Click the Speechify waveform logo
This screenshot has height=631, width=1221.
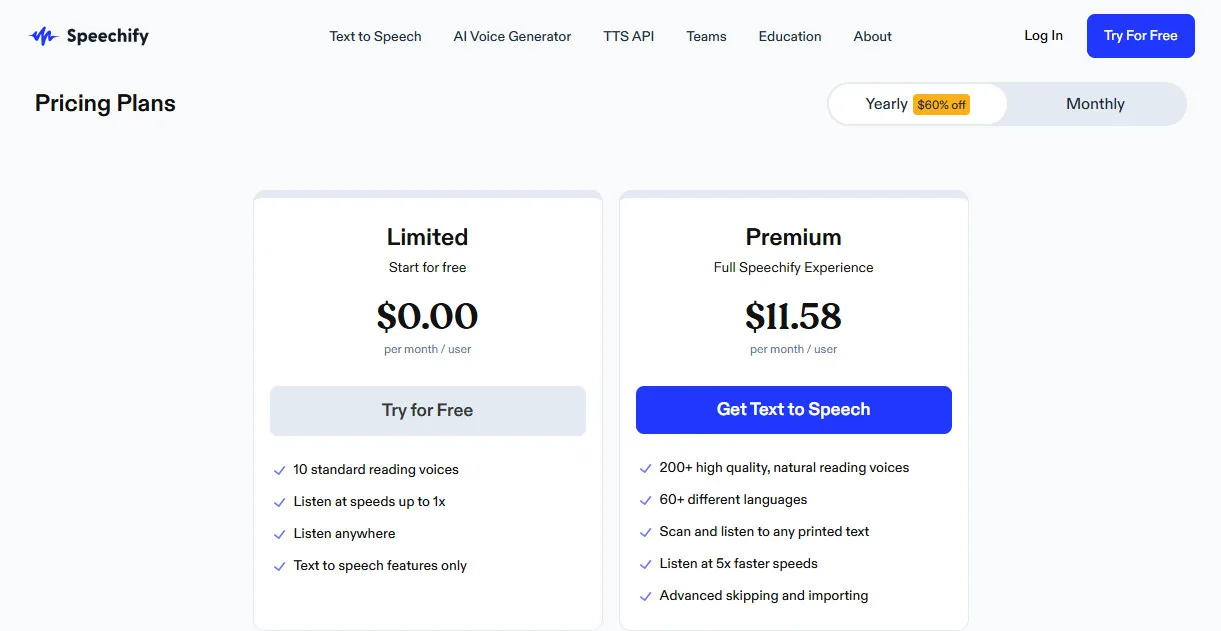pyautogui.click(x=43, y=35)
